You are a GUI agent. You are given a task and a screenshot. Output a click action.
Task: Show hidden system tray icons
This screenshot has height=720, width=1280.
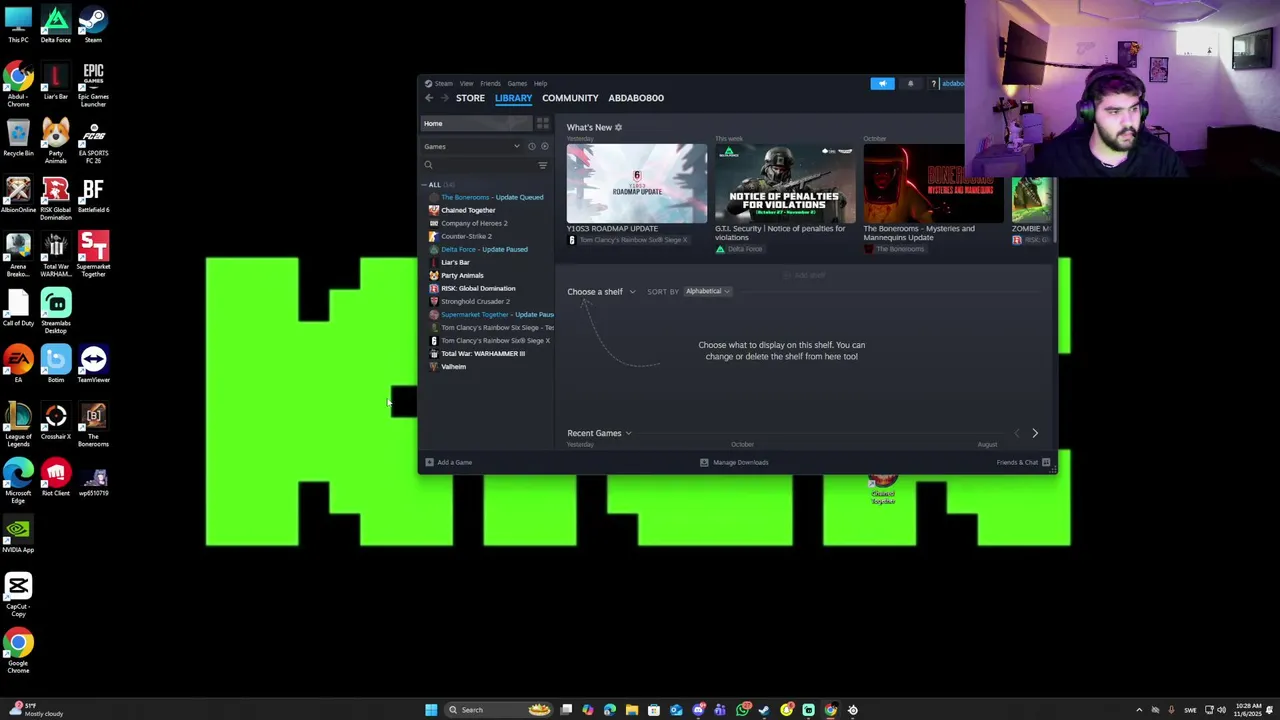point(1139,710)
